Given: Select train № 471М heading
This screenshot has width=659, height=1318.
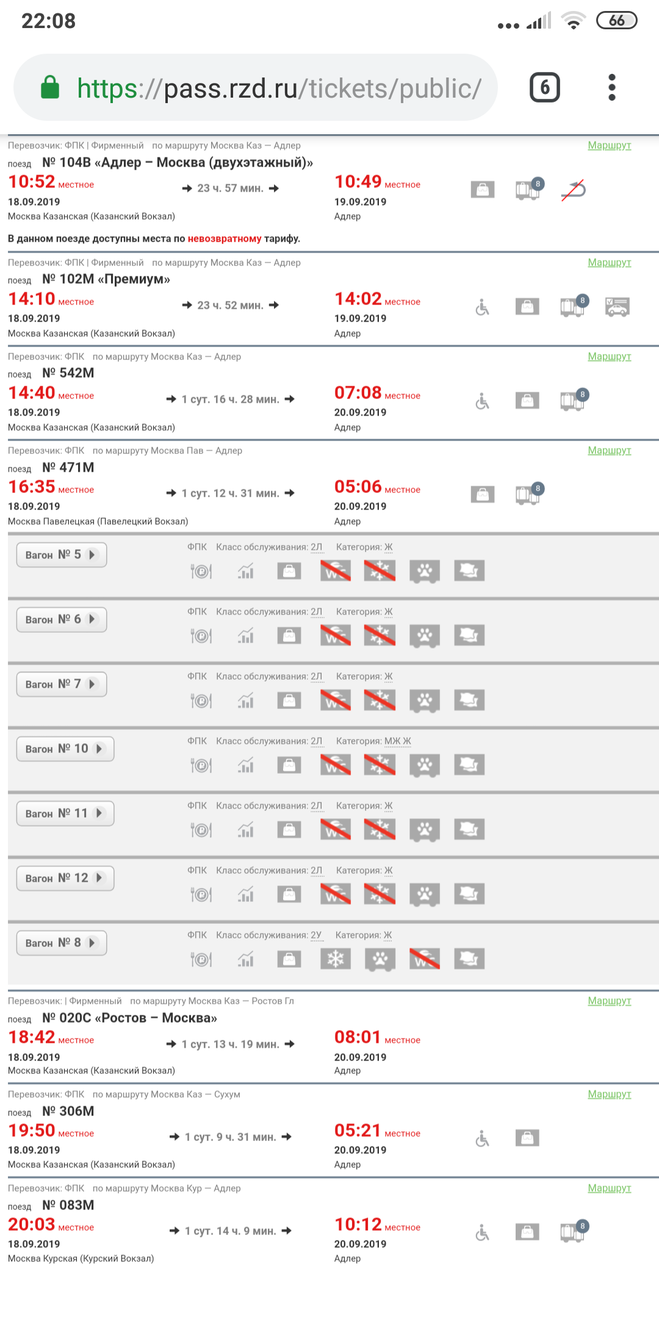Looking at the screenshot, I should point(68,467).
